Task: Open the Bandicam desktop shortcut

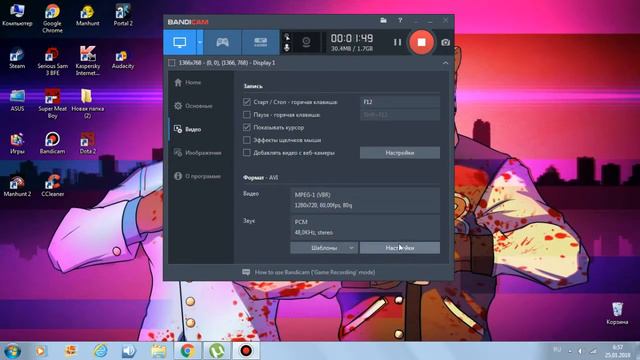Action: coord(52,143)
